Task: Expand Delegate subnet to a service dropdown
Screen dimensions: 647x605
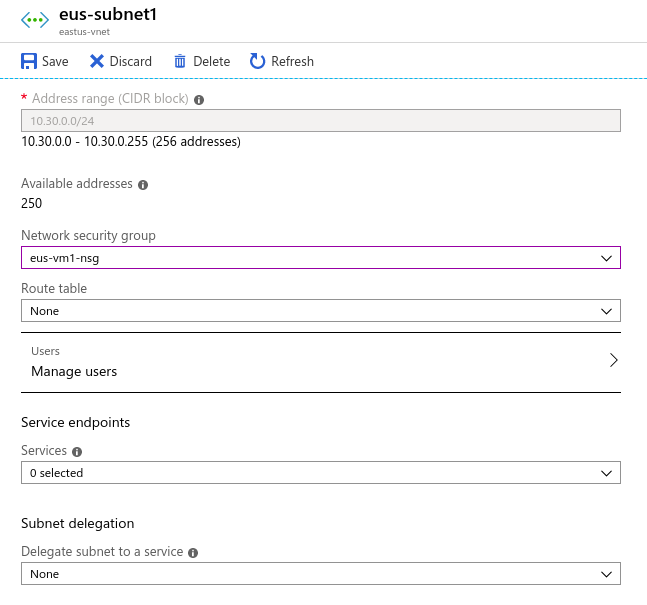Action: tap(321, 574)
